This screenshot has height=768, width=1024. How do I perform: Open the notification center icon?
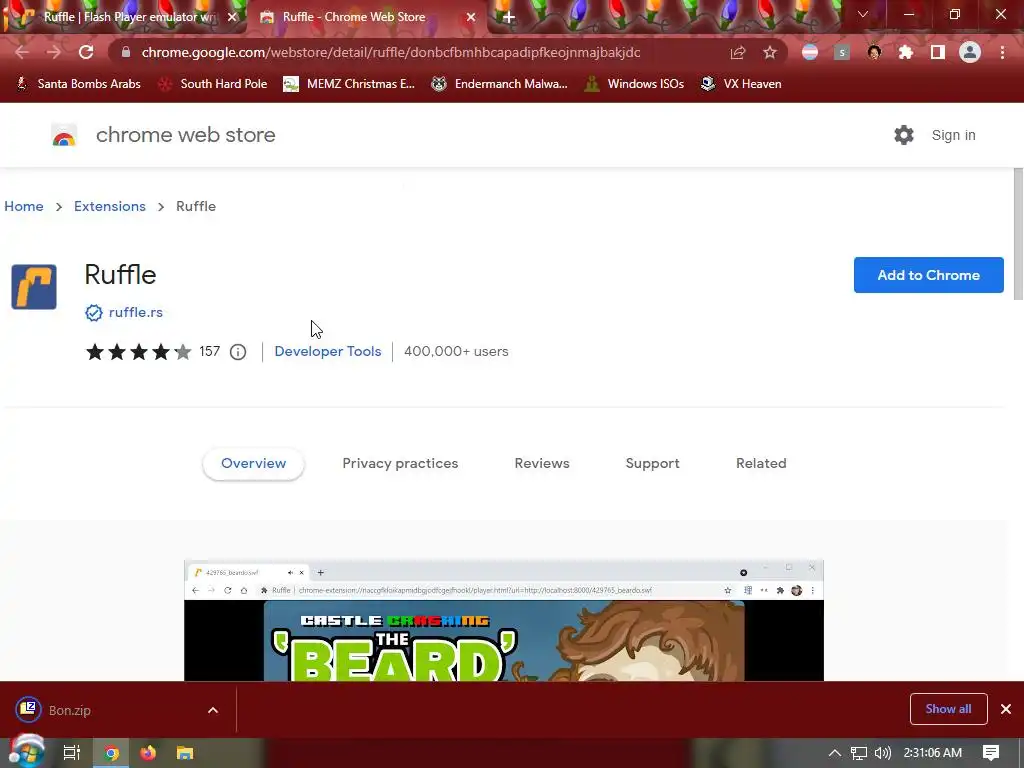click(x=991, y=753)
